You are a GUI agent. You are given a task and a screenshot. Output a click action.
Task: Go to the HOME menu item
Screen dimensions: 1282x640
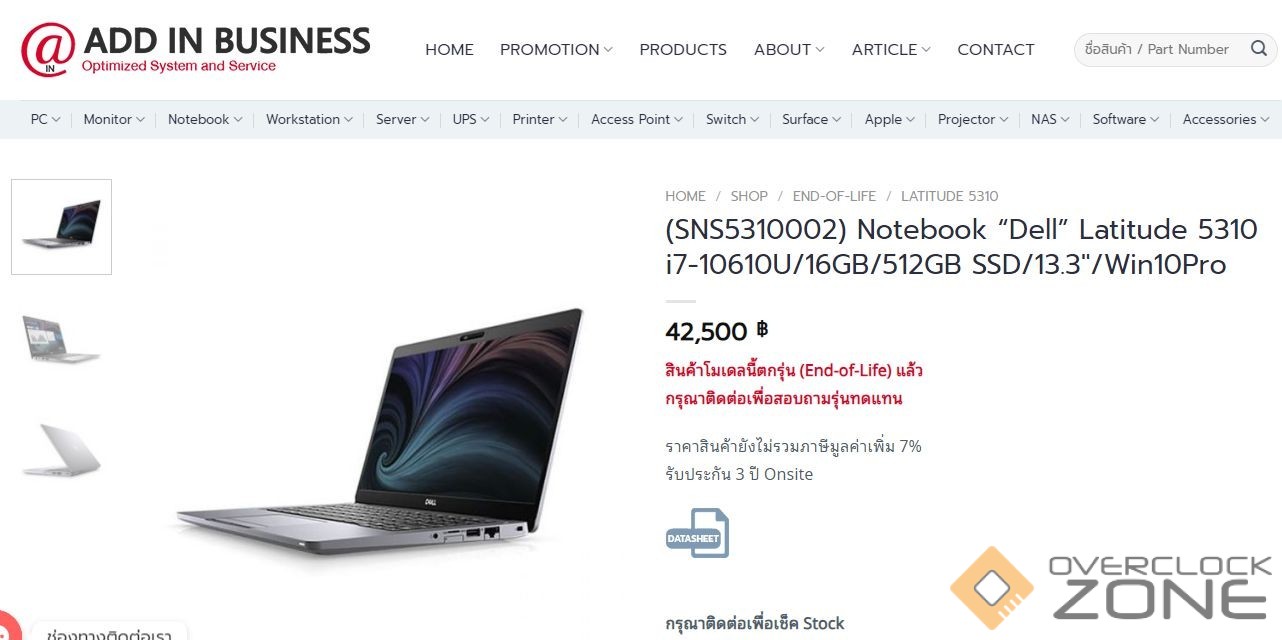tap(449, 49)
